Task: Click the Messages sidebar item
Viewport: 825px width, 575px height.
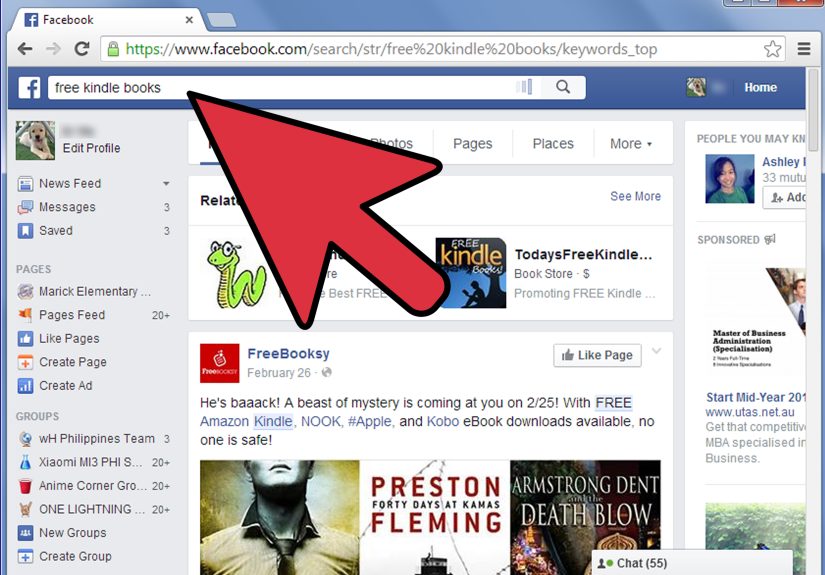Action: click(x=94, y=207)
